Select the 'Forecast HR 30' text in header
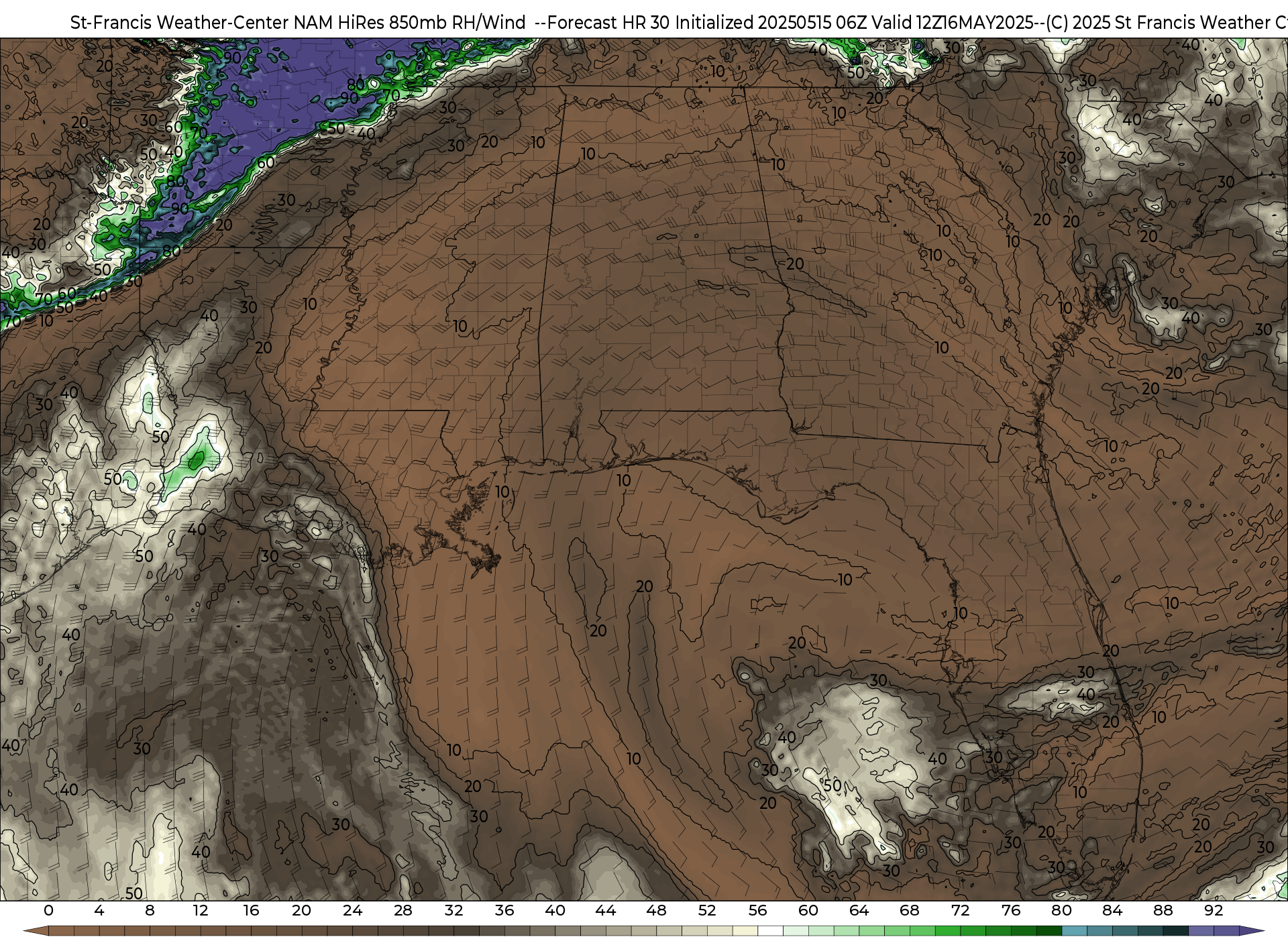This screenshot has height=939, width=1288. pyautogui.click(x=609, y=22)
